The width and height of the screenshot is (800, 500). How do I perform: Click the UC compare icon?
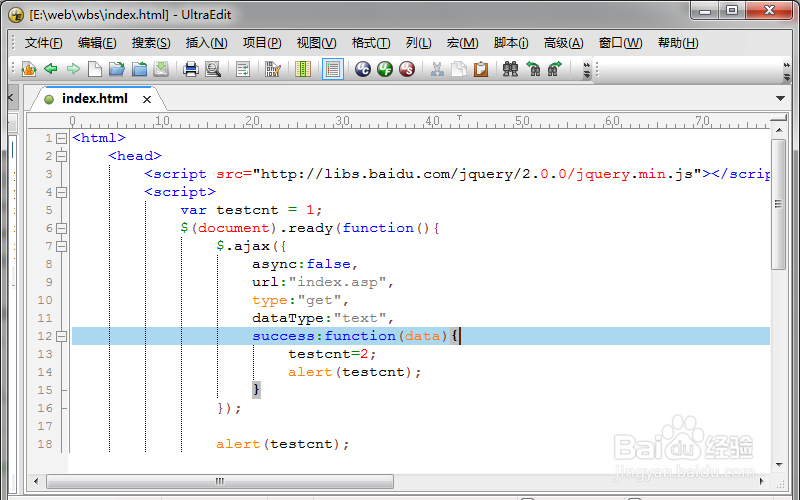pos(363,69)
